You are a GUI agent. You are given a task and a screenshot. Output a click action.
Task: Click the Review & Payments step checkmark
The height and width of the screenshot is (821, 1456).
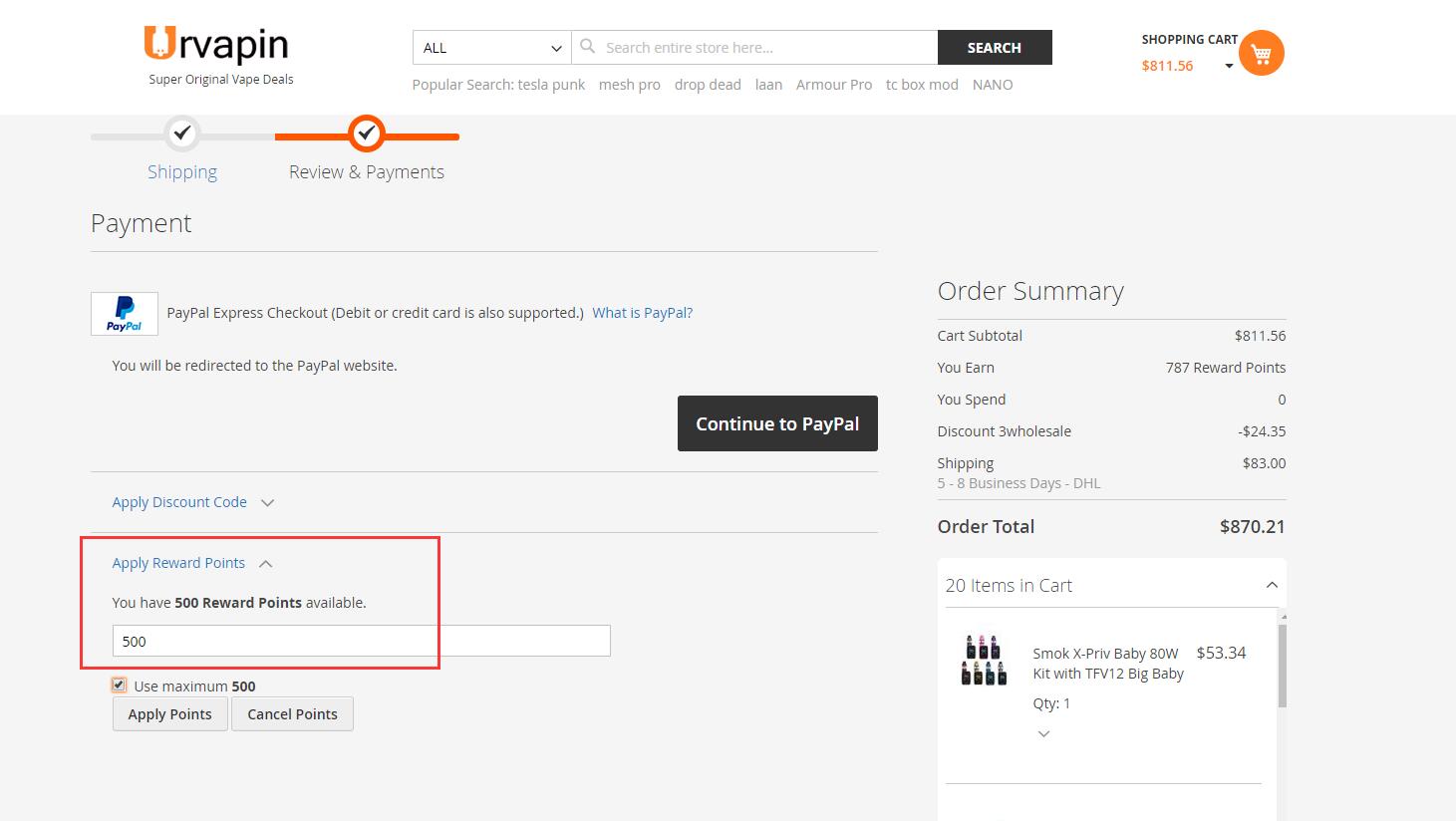coord(367,133)
